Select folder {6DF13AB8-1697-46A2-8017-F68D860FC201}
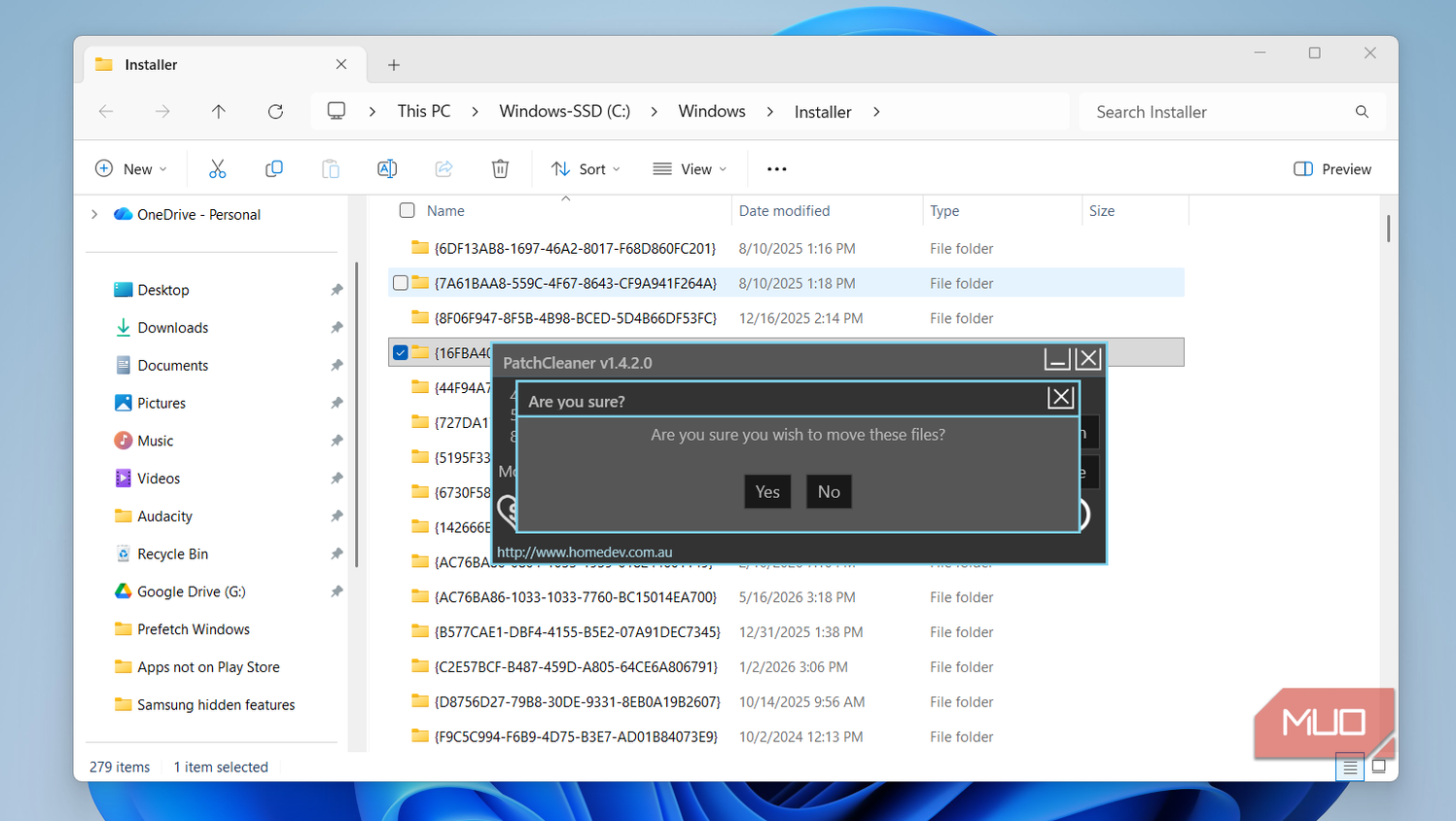The width and height of the screenshot is (1456, 821). pyautogui.click(x=575, y=248)
